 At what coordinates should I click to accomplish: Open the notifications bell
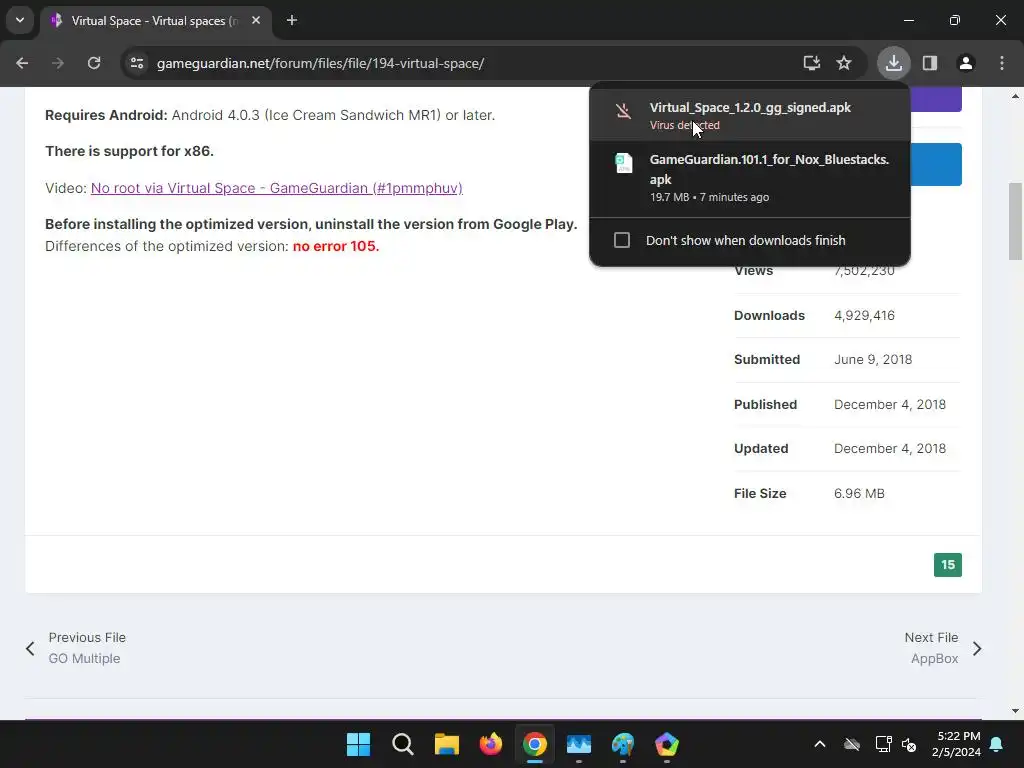point(997,744)
